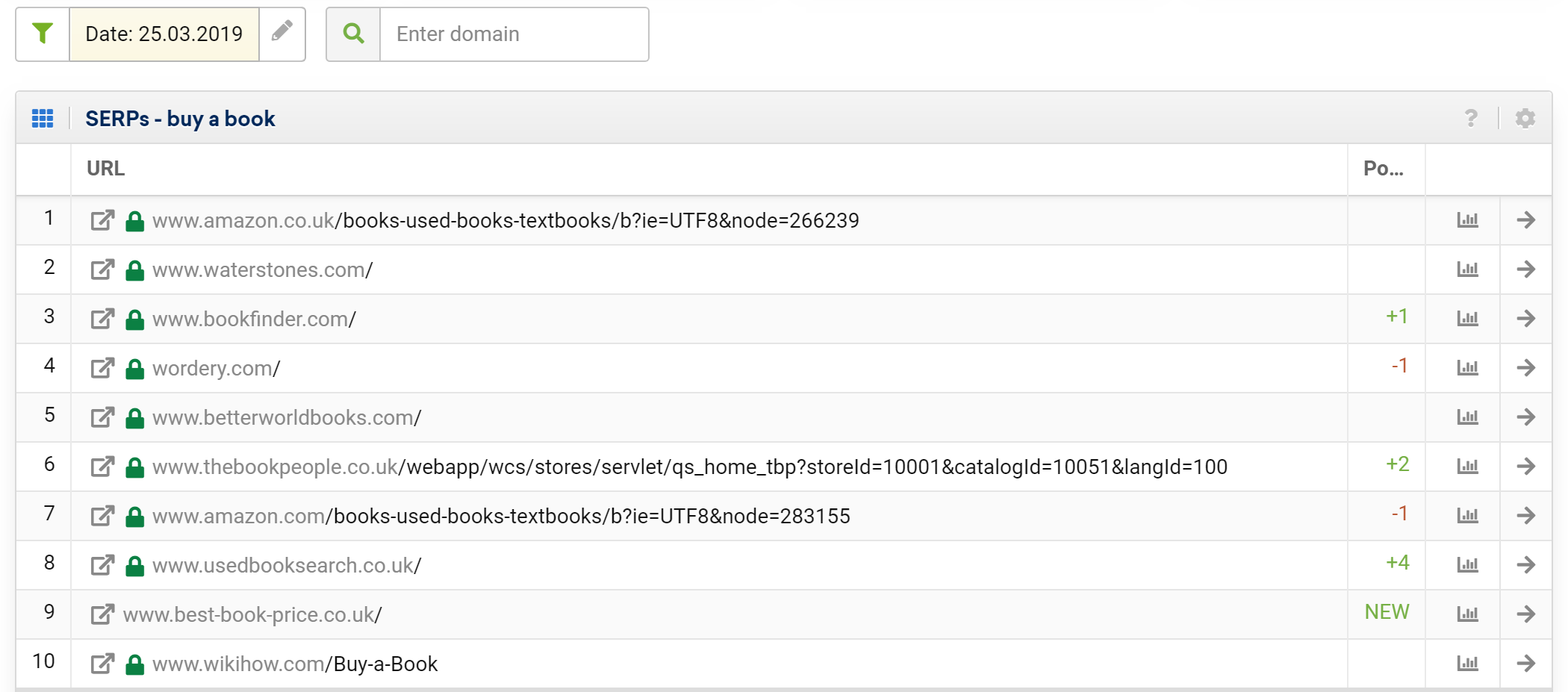Image resolution: width=1568 pixels, height=692 pixels.
Task: Sort by the URL column header
Action: click(x=106, y=169)
